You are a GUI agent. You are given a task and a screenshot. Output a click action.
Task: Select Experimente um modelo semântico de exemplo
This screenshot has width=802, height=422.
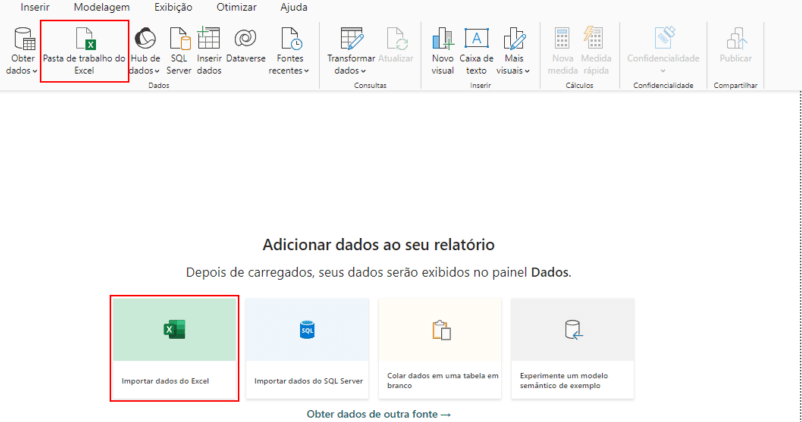point(564,381)
